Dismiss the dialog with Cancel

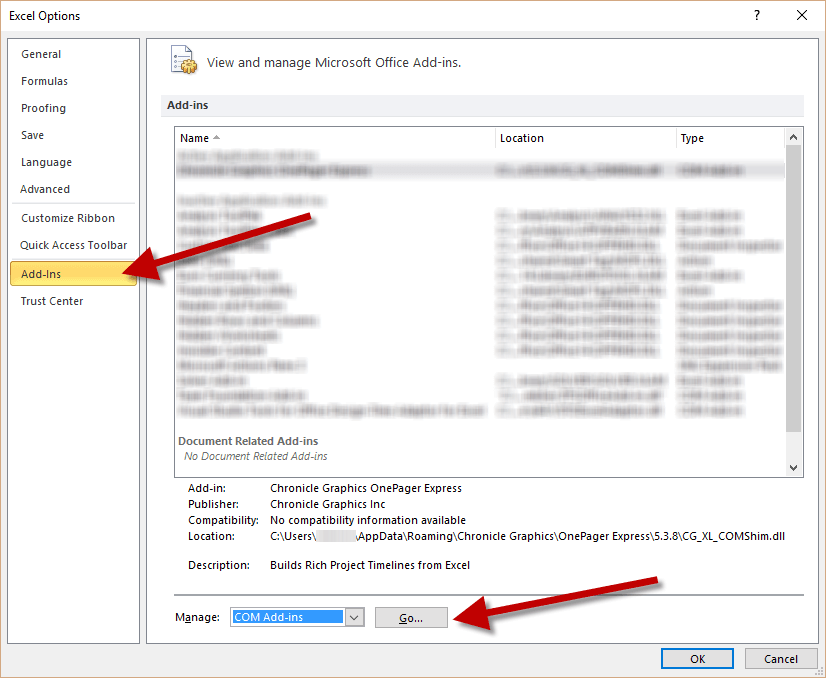point(781,658)
